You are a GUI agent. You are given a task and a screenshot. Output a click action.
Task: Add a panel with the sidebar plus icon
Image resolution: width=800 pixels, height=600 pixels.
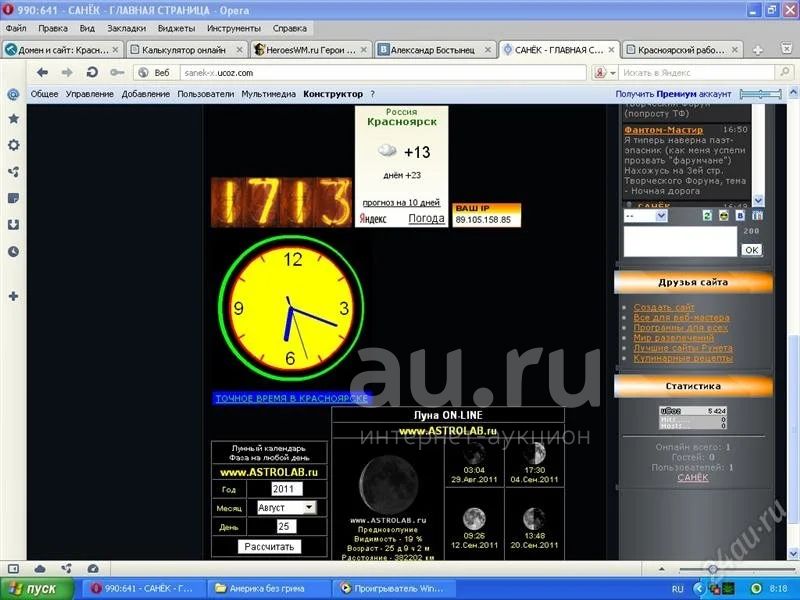[x=14, y=296]
